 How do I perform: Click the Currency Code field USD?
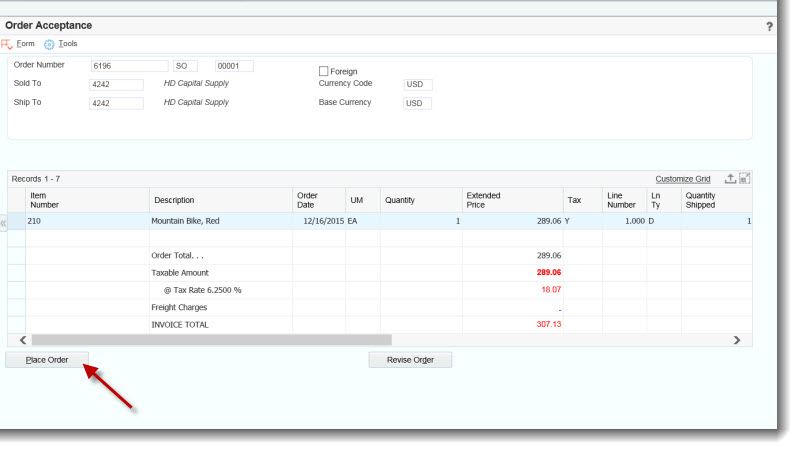(418, 84)
